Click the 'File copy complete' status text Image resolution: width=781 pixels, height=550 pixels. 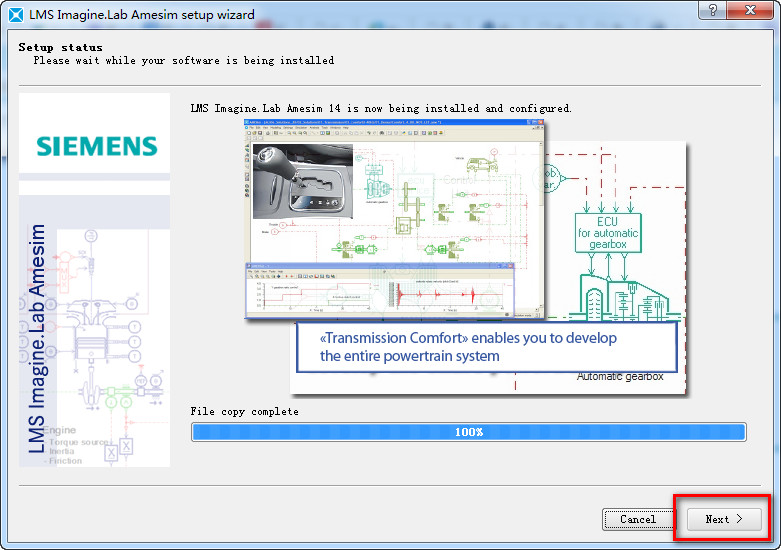[245, 412]
